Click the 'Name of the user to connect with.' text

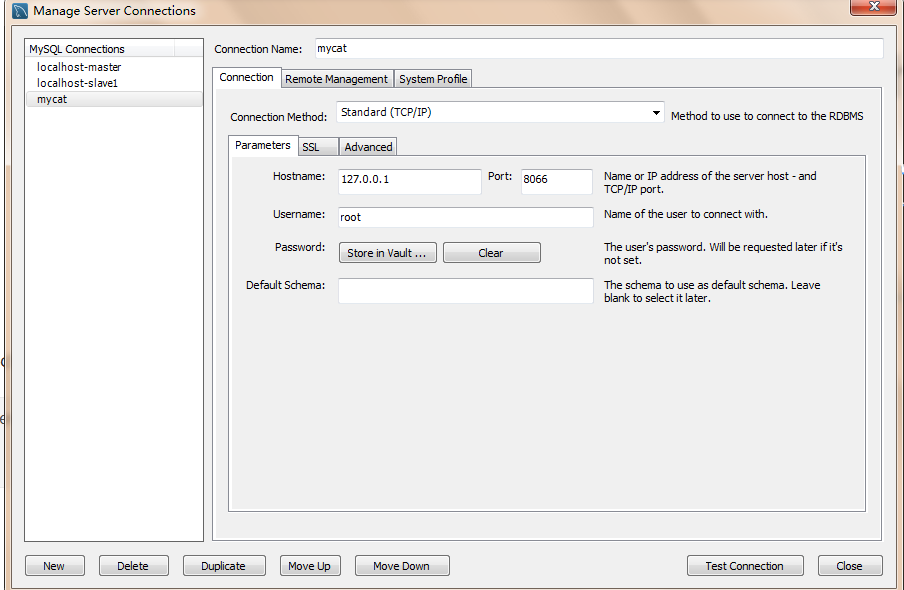[685, 214]
